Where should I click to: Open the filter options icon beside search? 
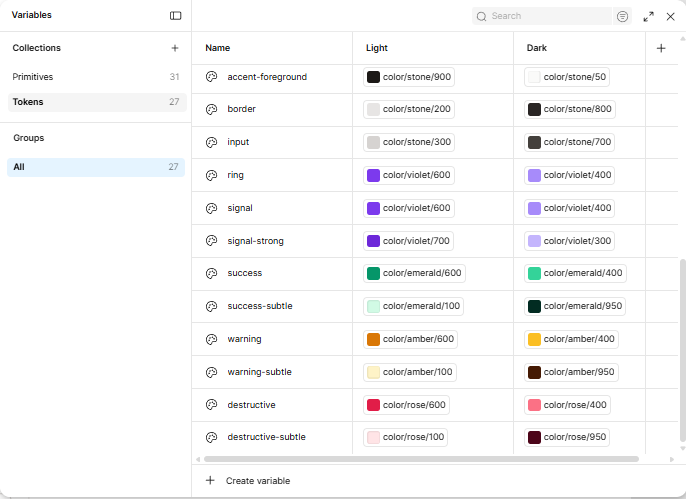pyautogui.click(x=622, y=16)
